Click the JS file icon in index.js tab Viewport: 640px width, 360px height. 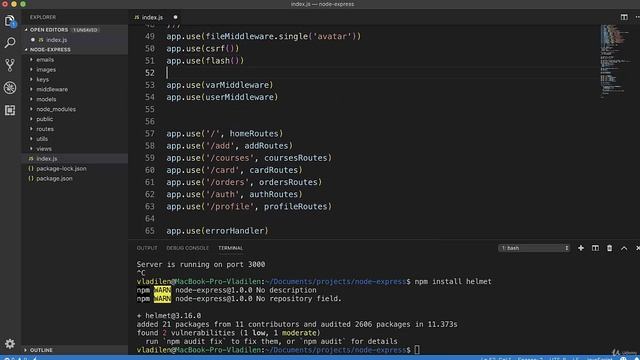pos(137,17)
